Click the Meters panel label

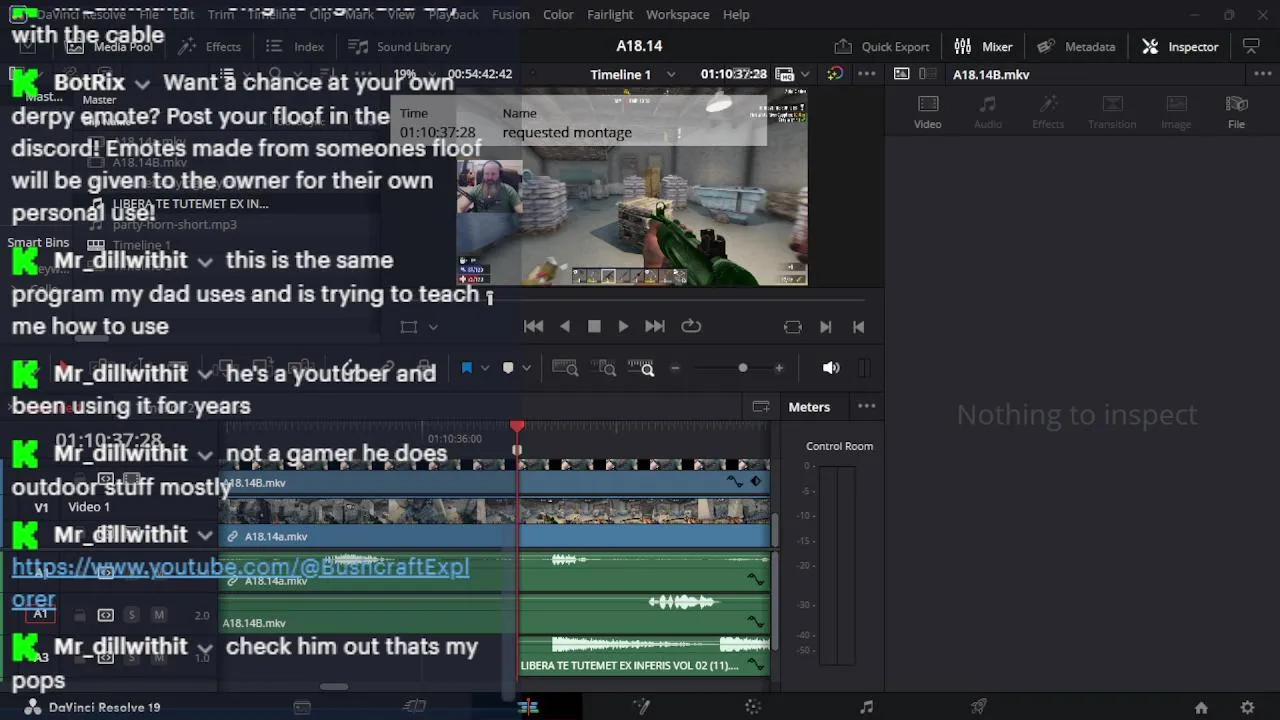pos(809,407)
